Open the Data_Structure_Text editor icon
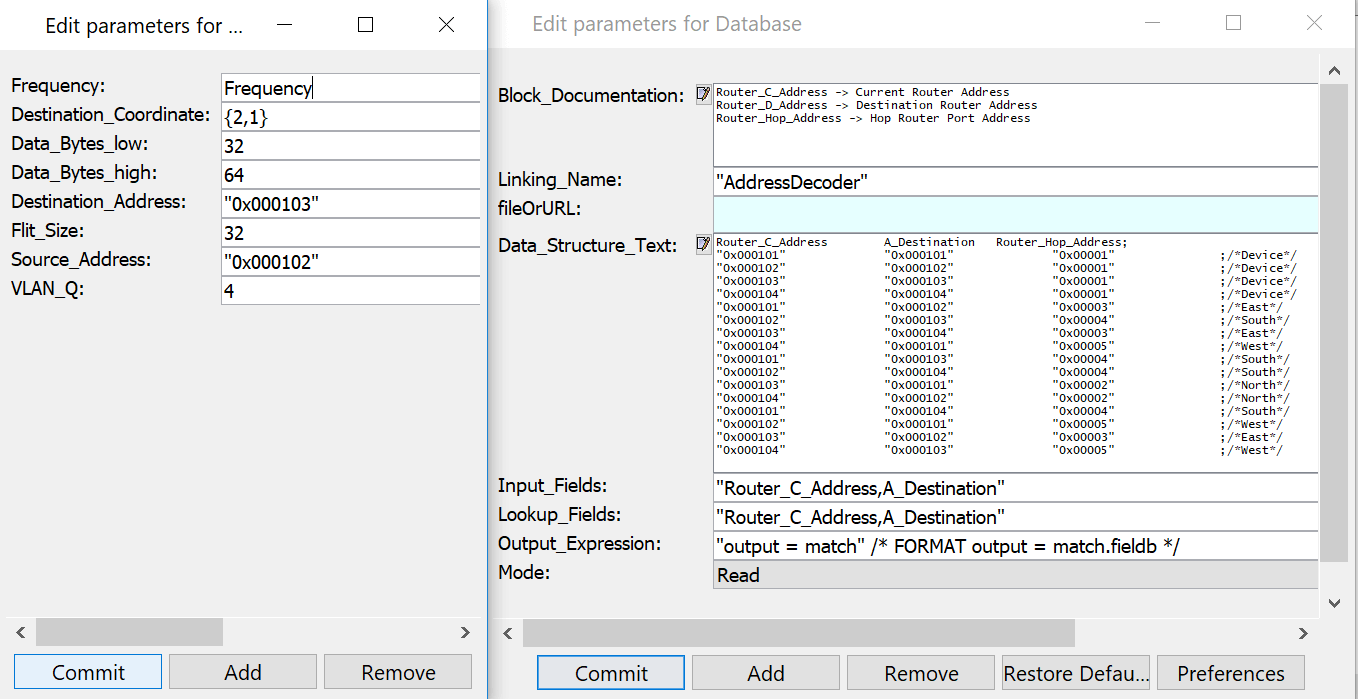1358x699 pixels. coord(703,244)
